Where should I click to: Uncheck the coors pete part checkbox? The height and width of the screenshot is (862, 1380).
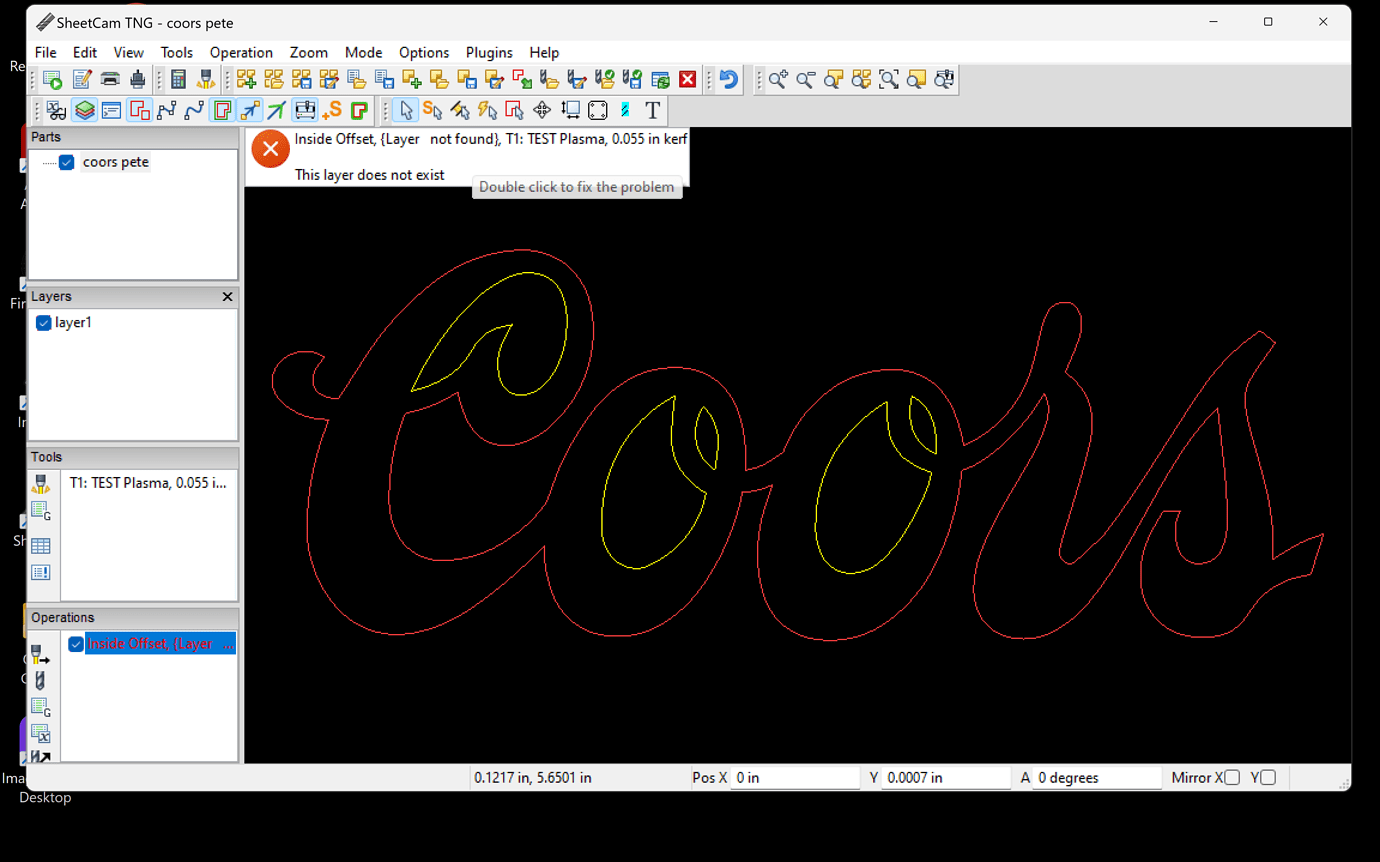[67, 163]
